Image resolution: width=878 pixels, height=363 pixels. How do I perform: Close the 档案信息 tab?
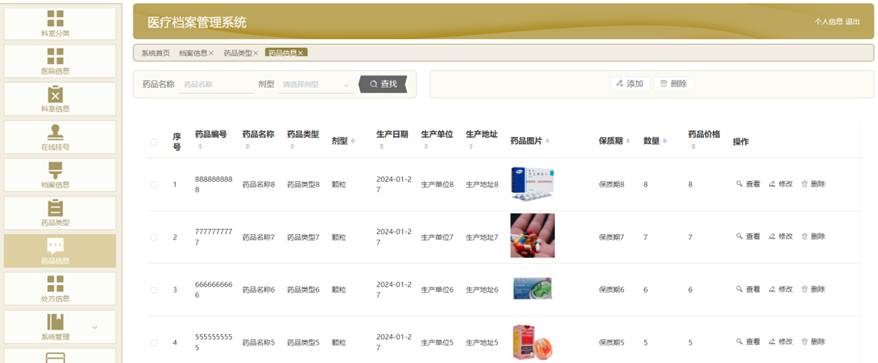coord(211,53)
